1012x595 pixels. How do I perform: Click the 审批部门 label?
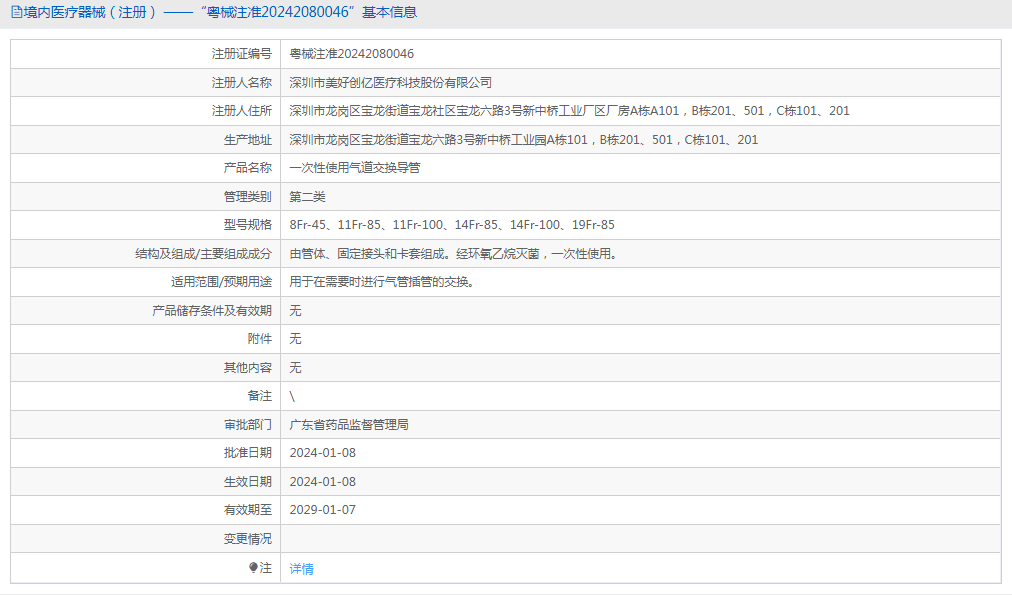point(247,425)
